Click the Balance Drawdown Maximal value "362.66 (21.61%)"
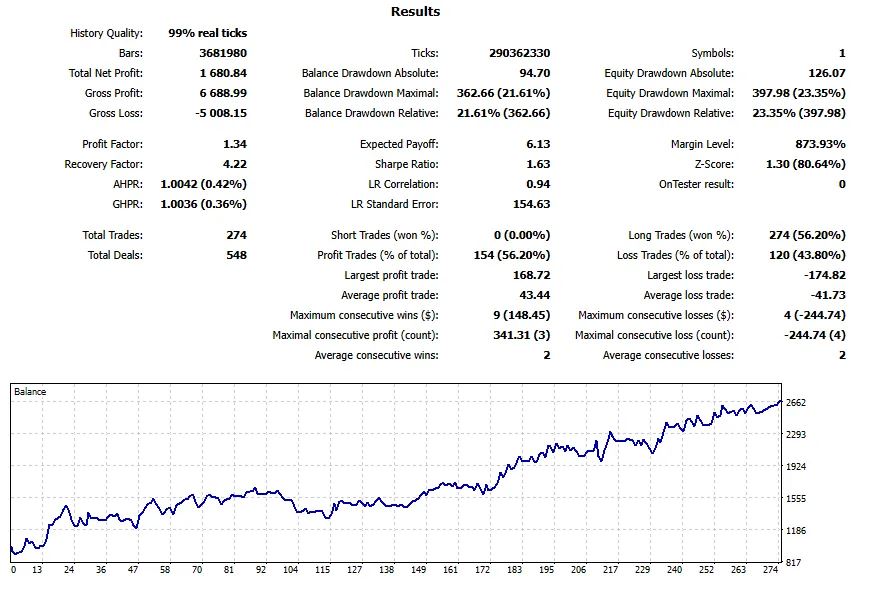884x591 pixels. (x=503, y=93)
